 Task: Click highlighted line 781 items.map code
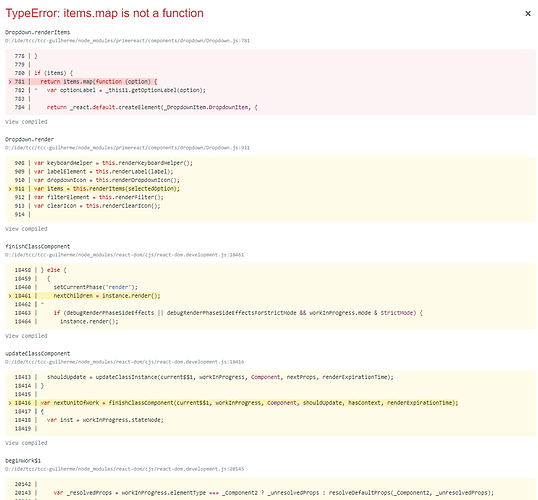[x=99, y=82]
